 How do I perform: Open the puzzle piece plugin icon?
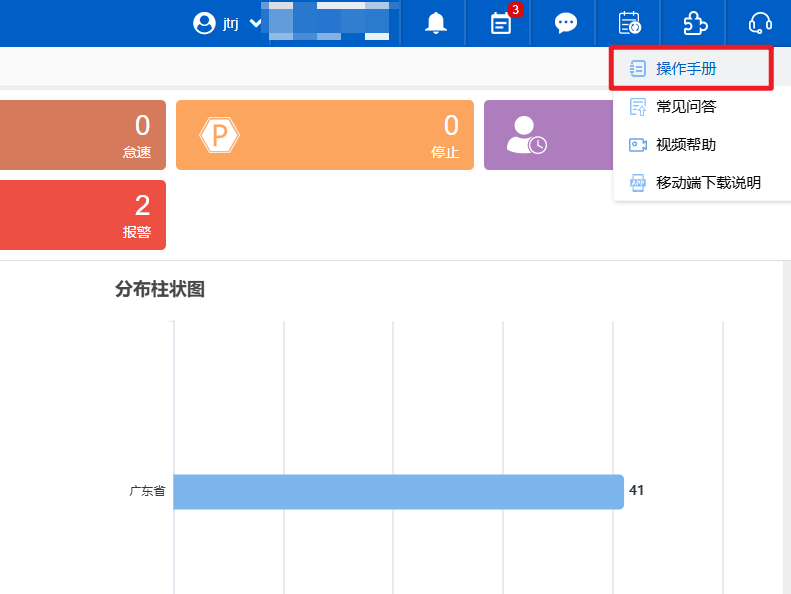pos(695,23)
